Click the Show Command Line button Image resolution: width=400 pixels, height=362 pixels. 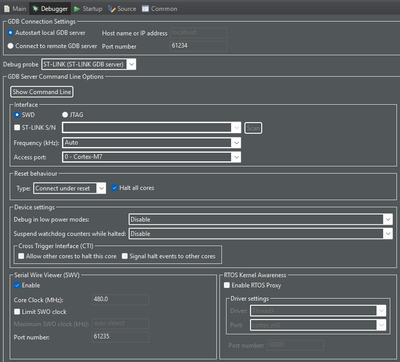(x=42, y=92)
